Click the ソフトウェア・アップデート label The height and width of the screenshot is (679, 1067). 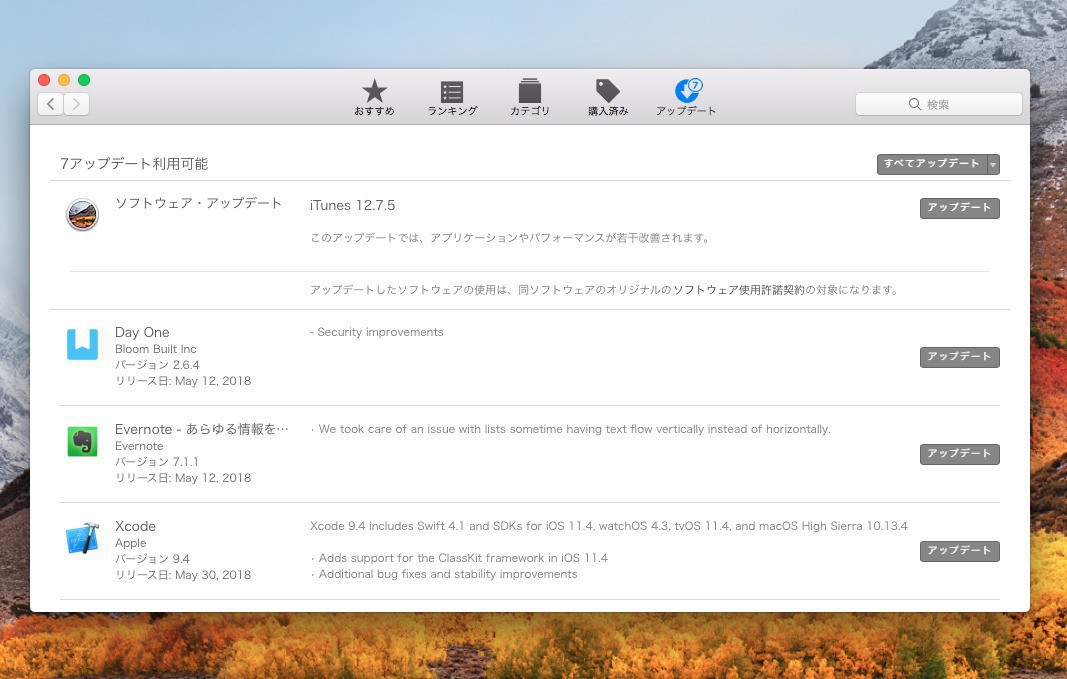[198, 203]
